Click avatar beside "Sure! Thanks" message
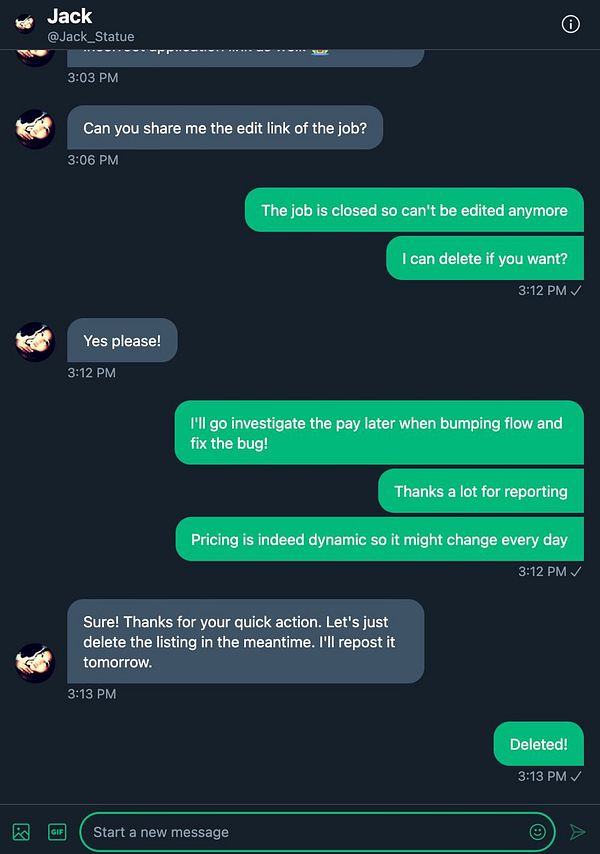This screenshot has width=600, height=854. 35,663
